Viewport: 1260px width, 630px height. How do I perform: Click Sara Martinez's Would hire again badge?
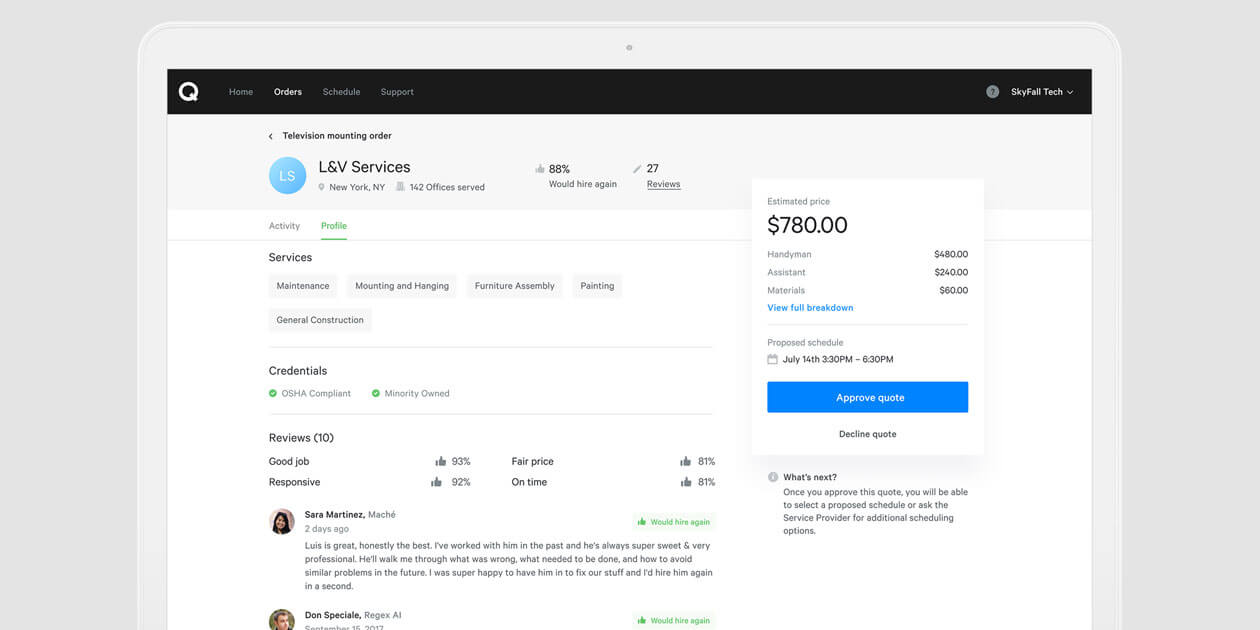(673, 522)
